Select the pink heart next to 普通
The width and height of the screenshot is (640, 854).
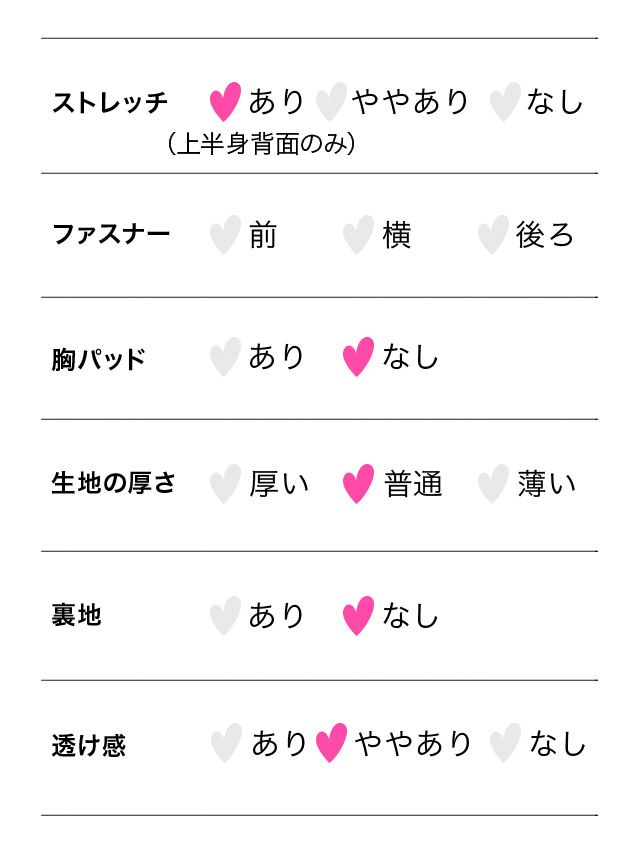tap(358, 484)
